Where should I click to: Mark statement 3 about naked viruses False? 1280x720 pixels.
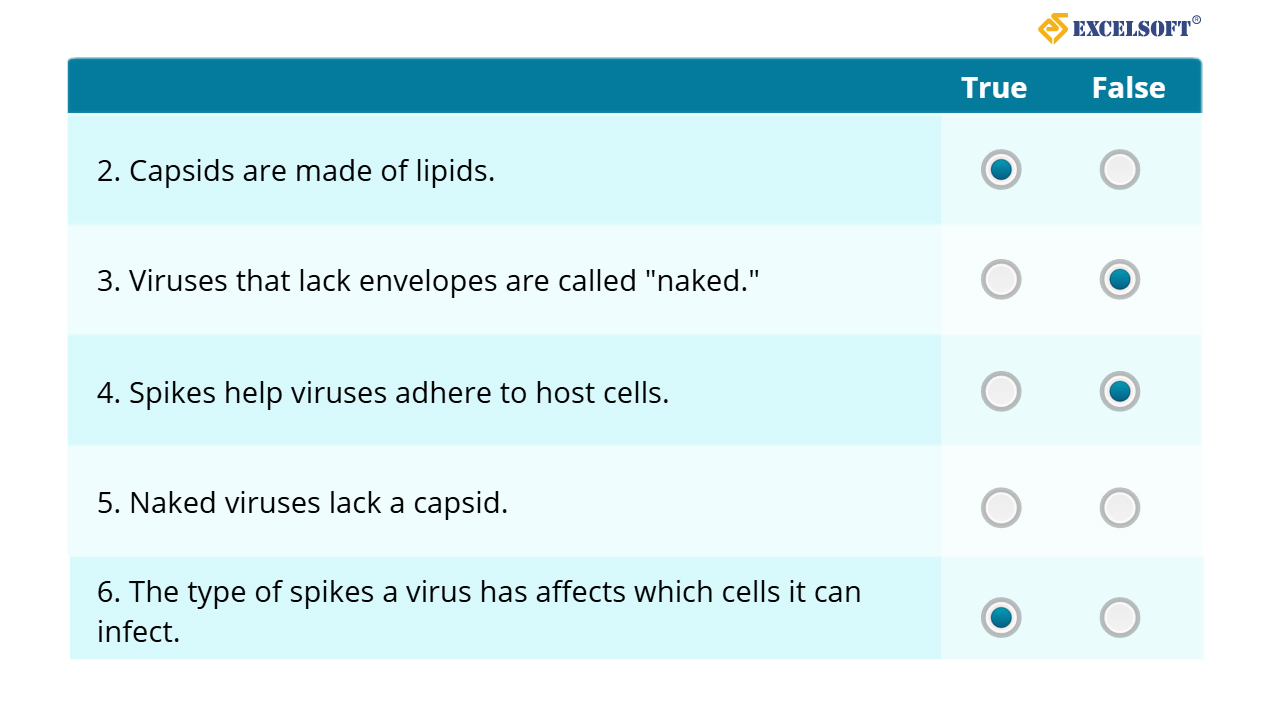(1119, 280)
